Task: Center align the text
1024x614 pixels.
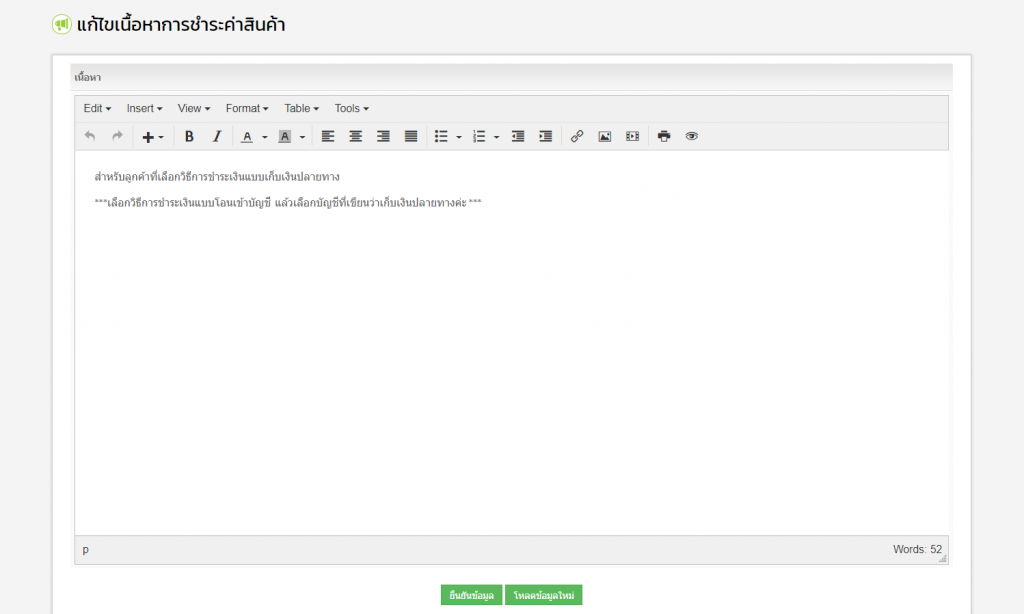Action: pos(355,137)
